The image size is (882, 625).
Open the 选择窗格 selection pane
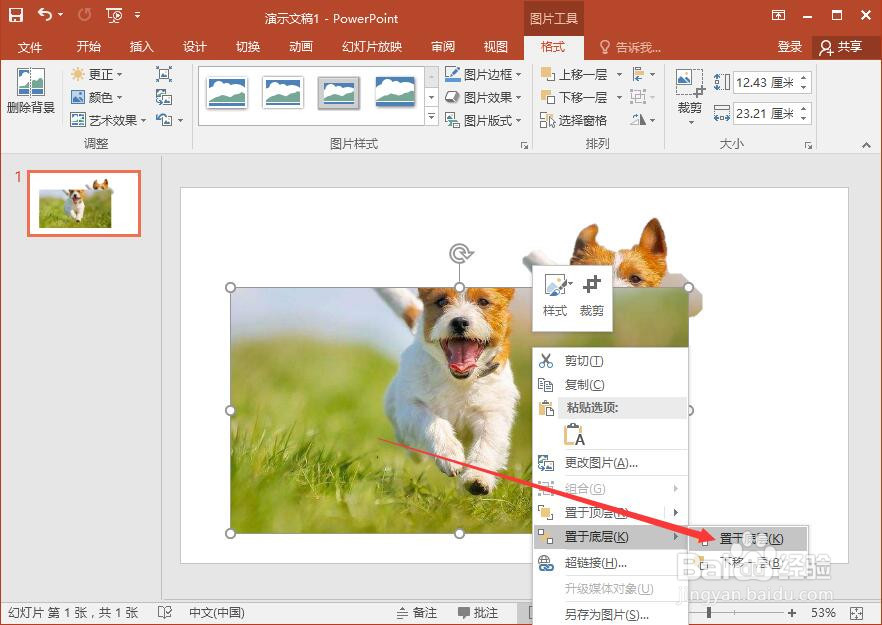coord(573,120)
